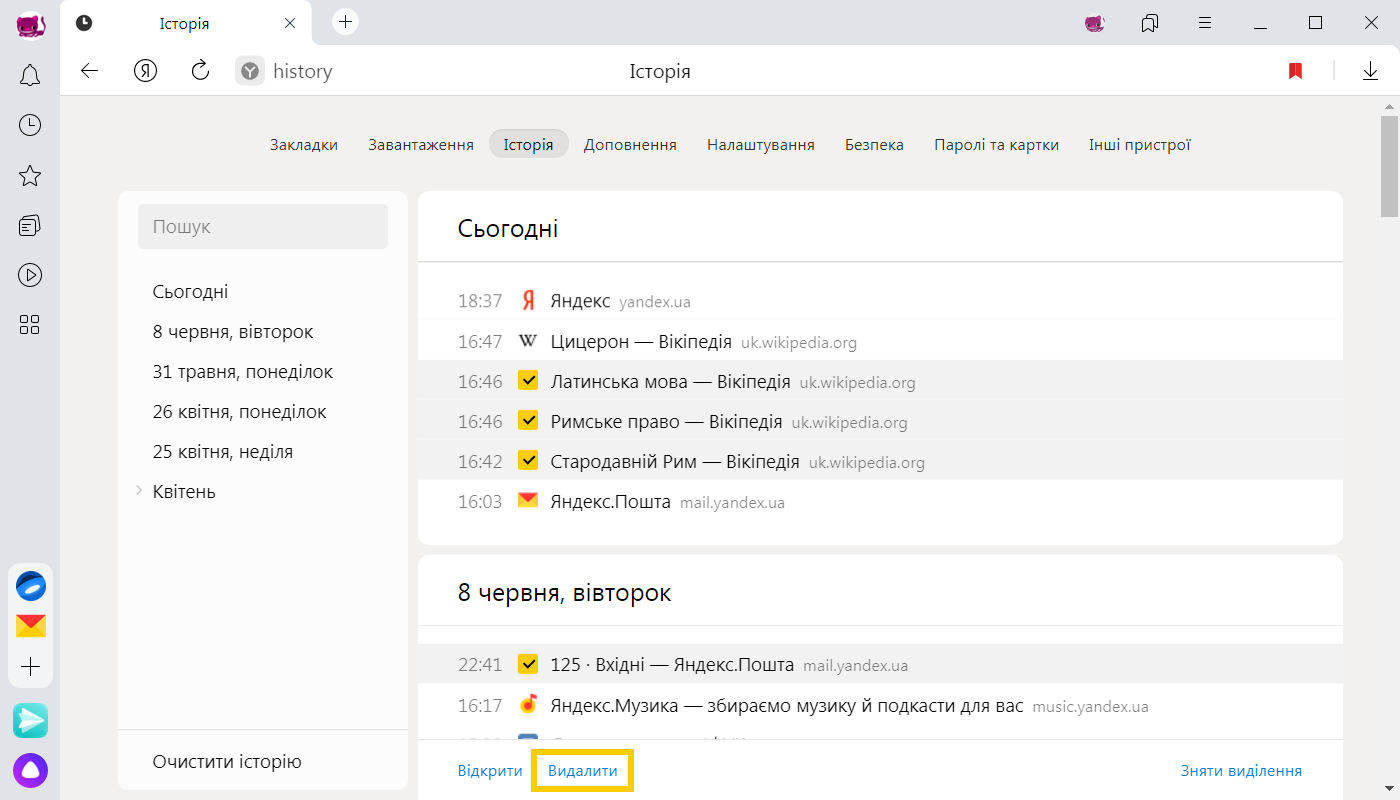Jump to 8 червня, вівторок

pyautogui.click(x=233, y=331)
